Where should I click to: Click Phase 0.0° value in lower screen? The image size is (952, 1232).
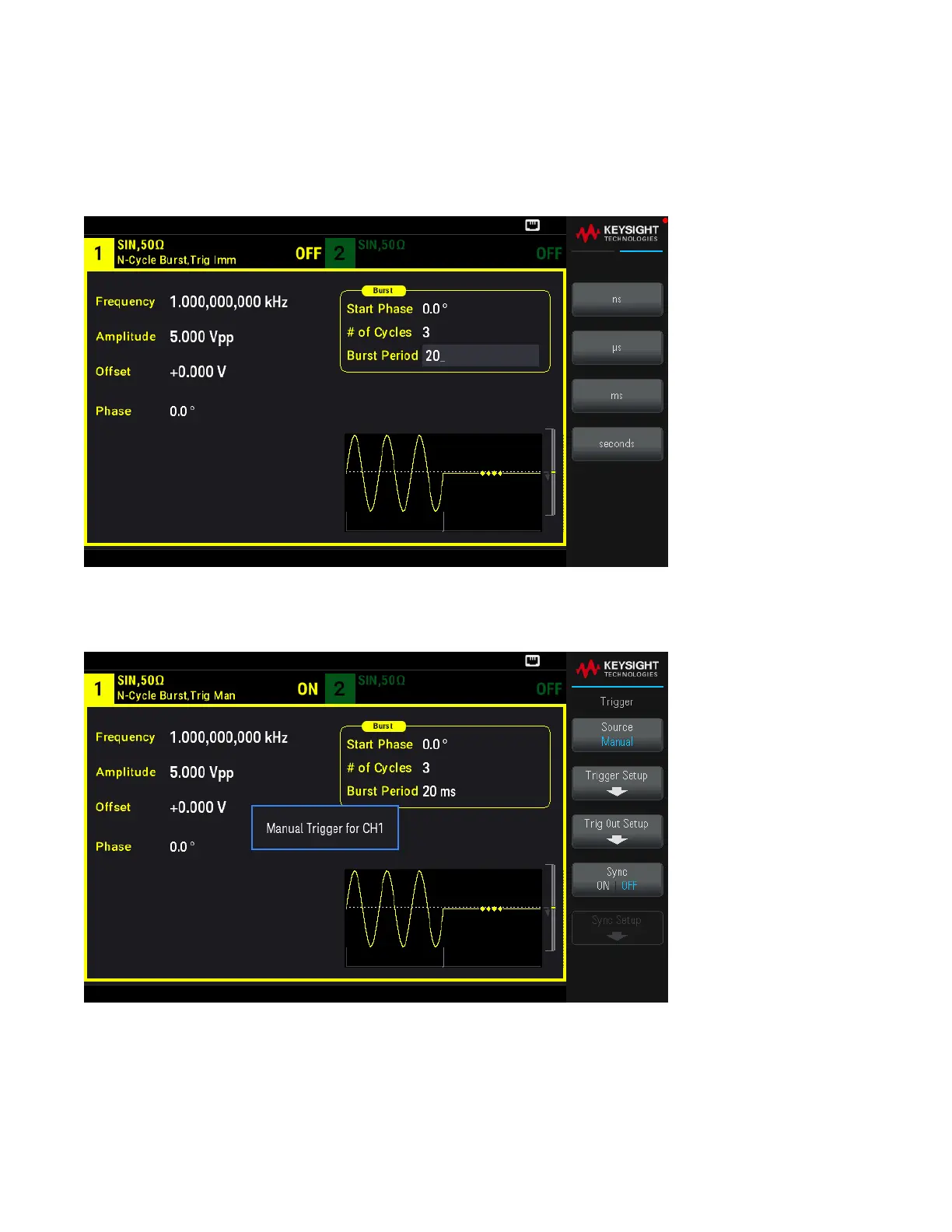coord(182,847)
